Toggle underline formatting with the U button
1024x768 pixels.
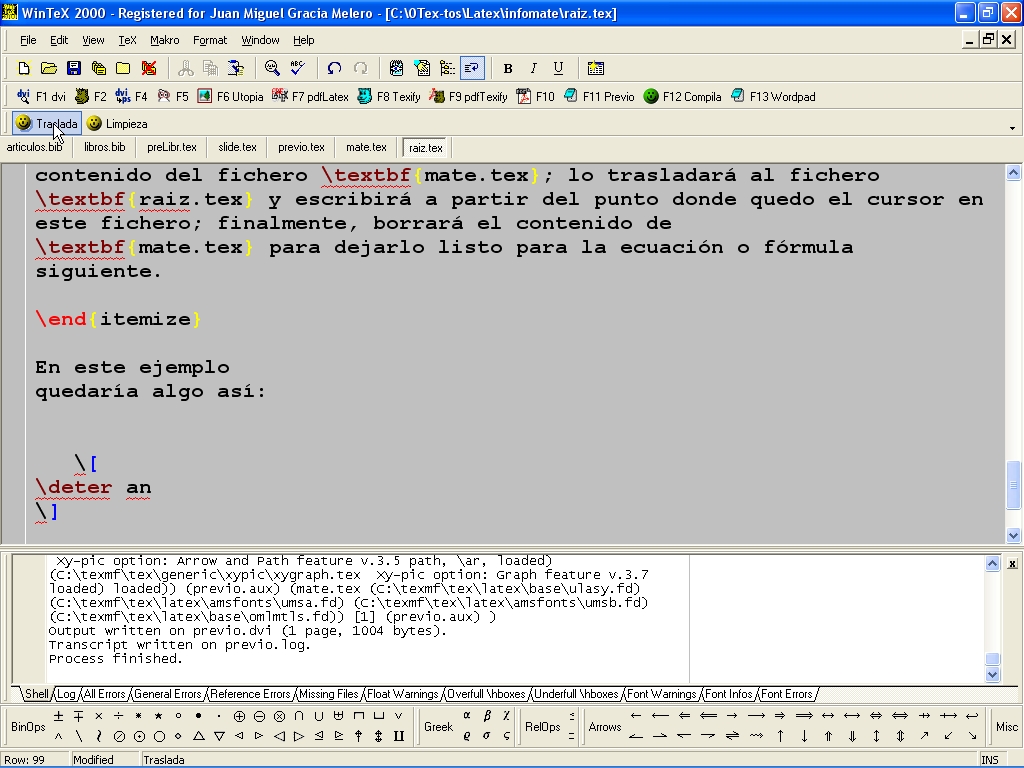point(558,68)
